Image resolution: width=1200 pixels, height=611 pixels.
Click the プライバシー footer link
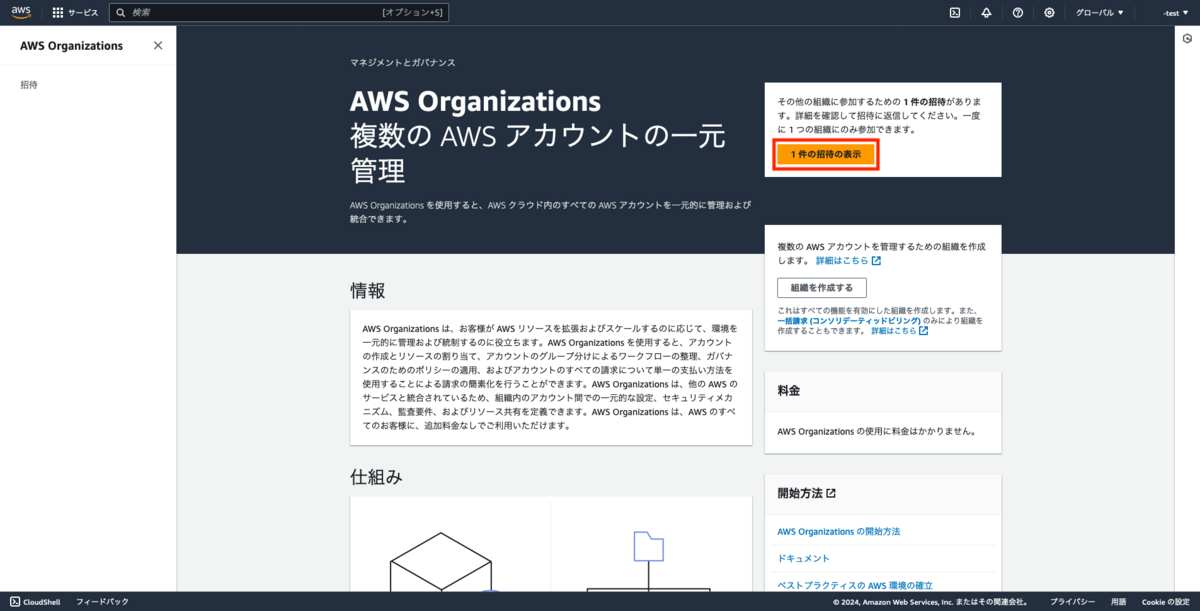(x=1072, y=602)
